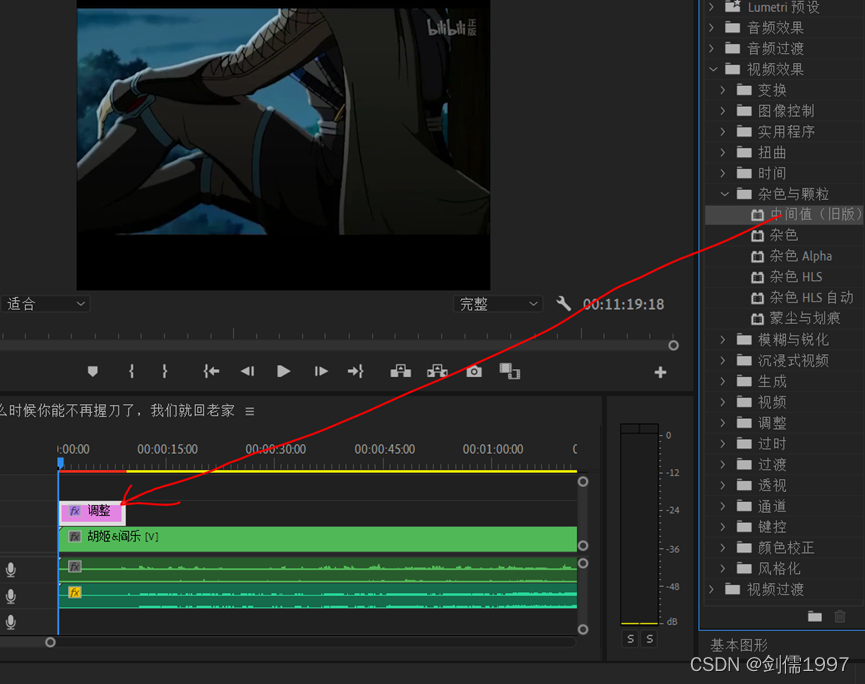Solo left channel S button
The width and height of the screenshot is (865, 684).
pos(631,639)
